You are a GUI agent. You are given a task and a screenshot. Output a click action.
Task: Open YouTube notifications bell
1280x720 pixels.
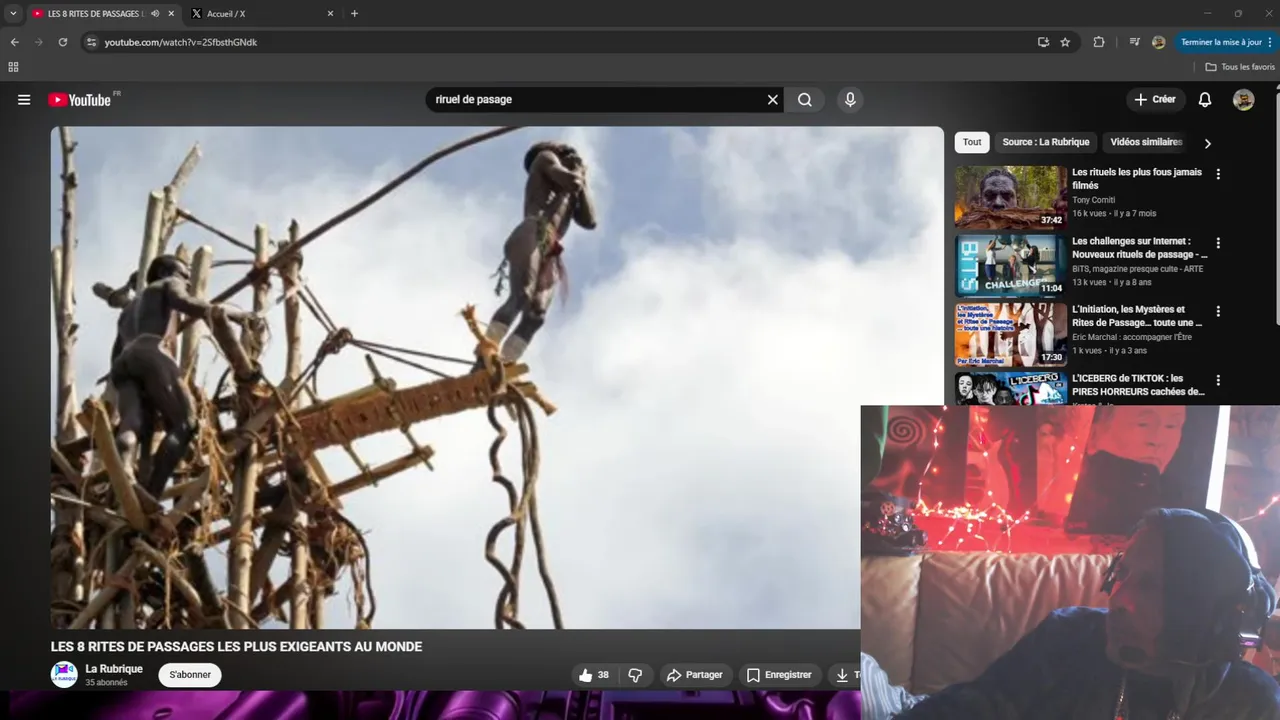pyautogui.click(x=1205, y=100)
